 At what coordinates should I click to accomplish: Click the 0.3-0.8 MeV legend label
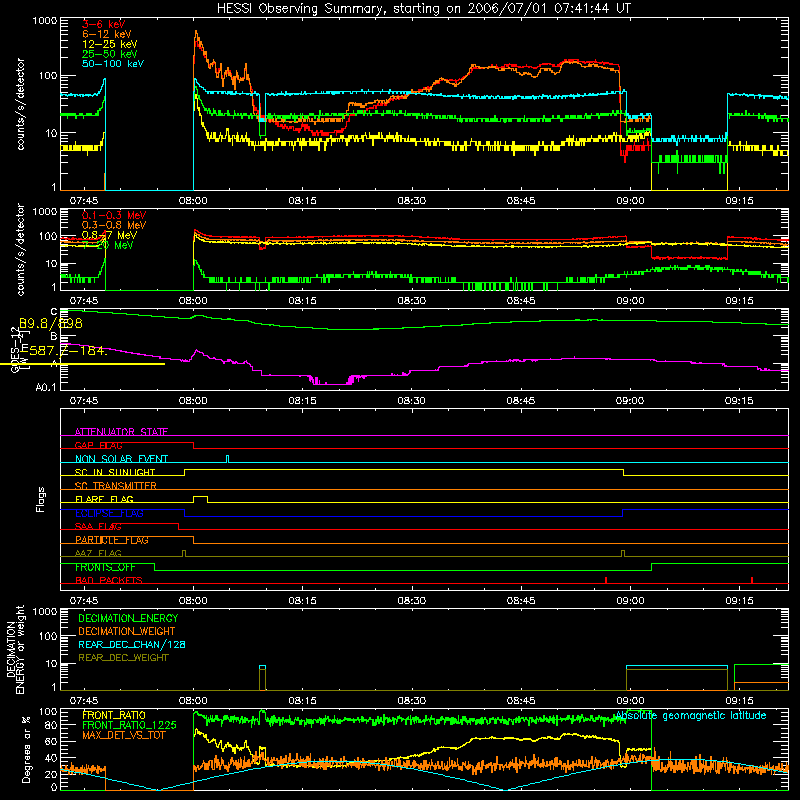(114, 225)
